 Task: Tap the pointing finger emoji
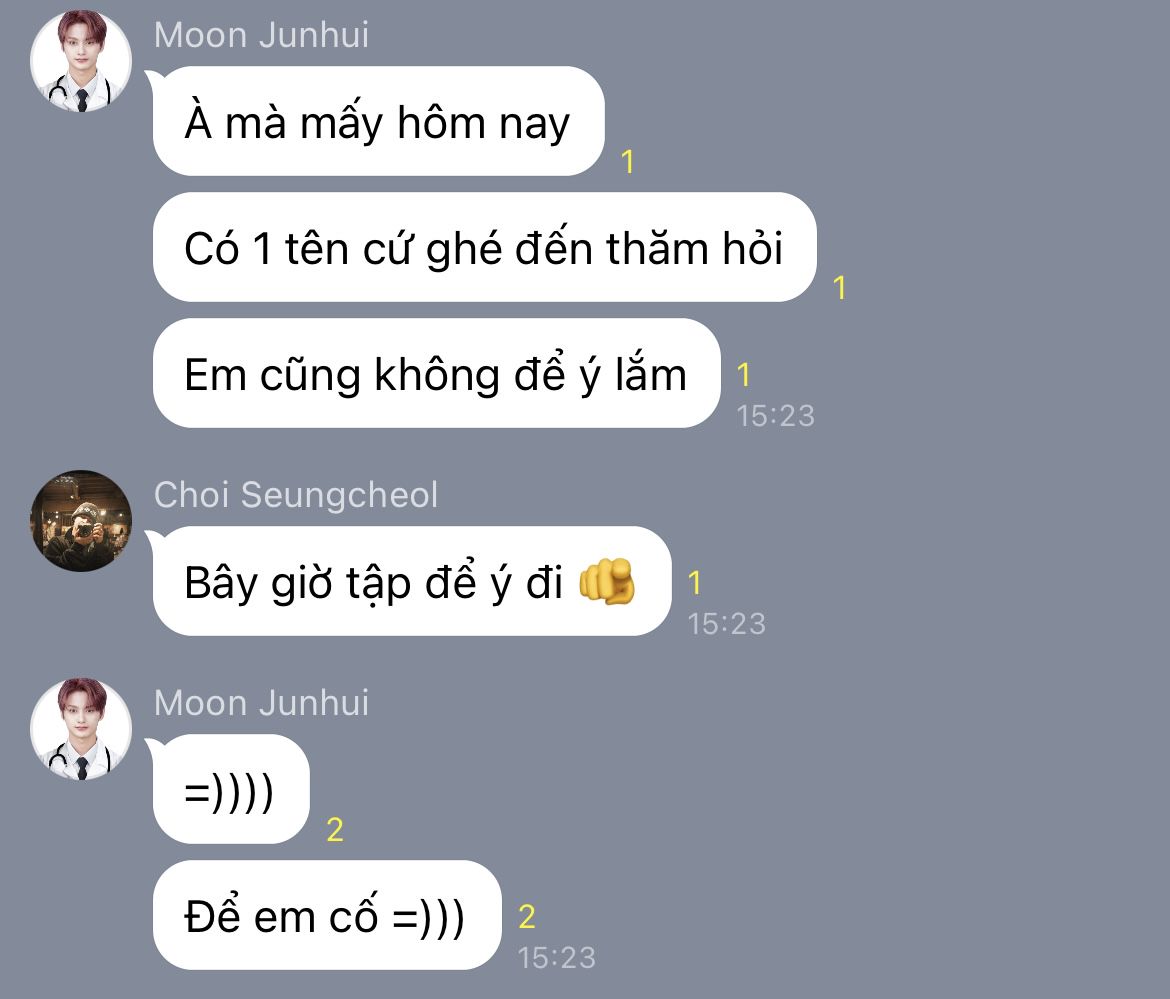(607, 581)
